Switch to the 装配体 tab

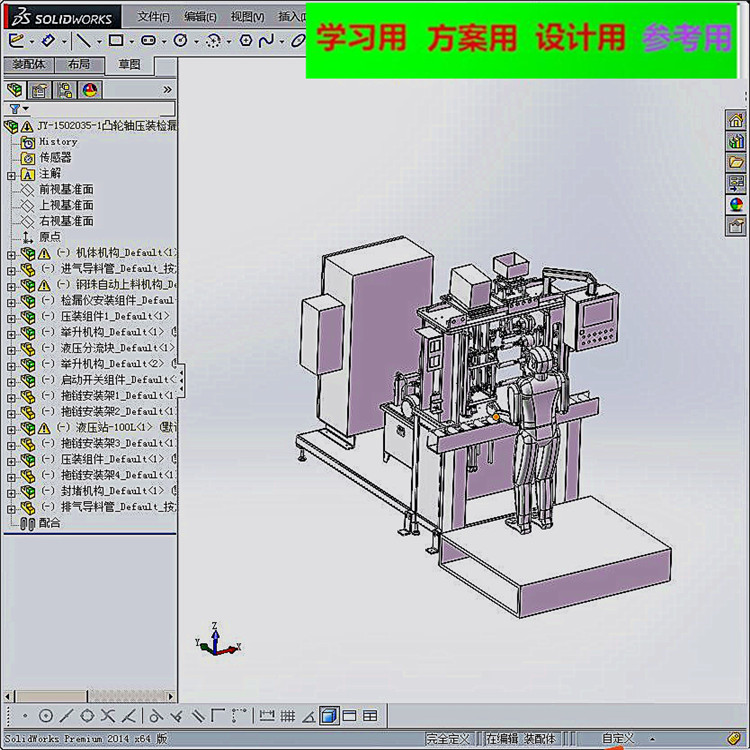coord(29,65)
